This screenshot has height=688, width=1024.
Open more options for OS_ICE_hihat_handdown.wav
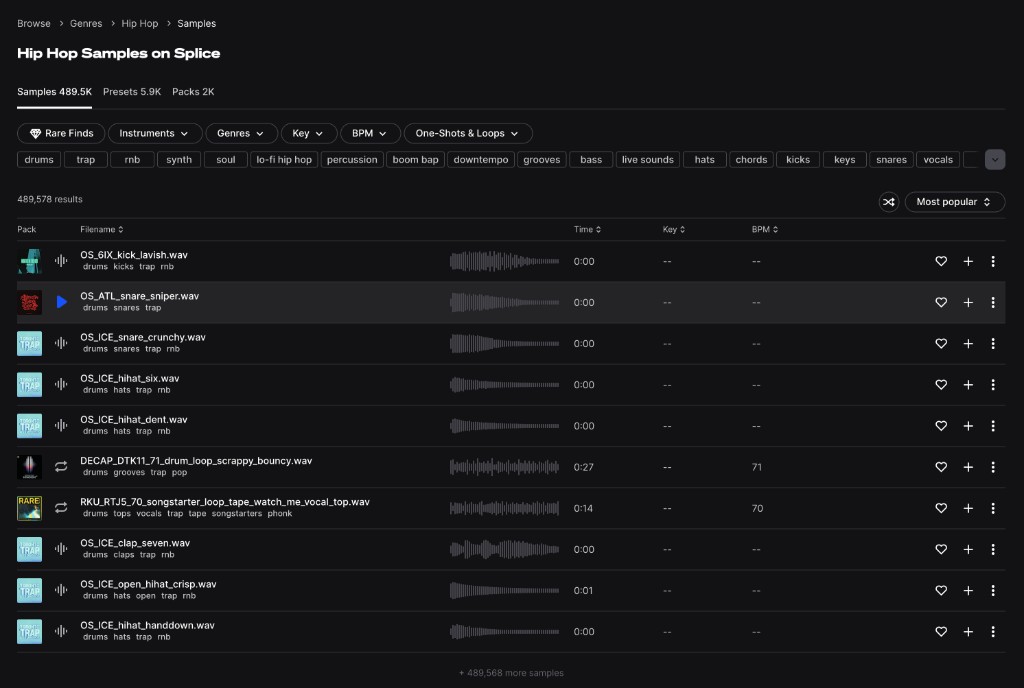point(993,631)
